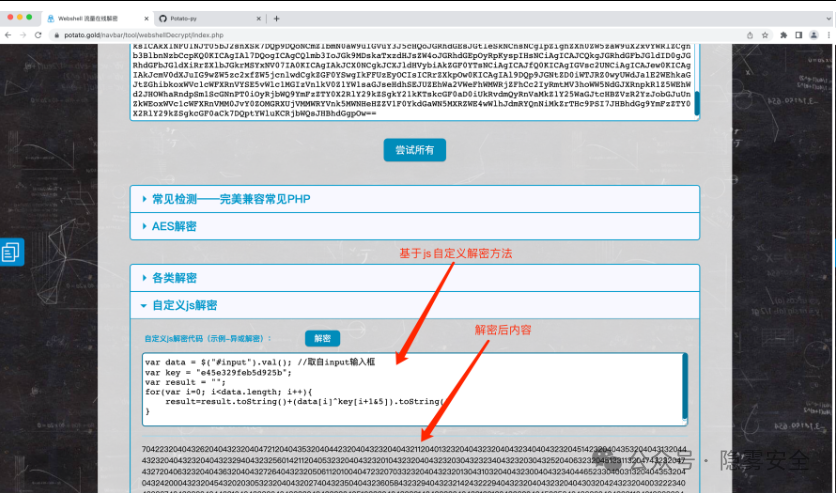Open the extensions puzzle icon
Image resolution: width=836 pixels, height=493 pixels.
click(x=783, y=35)
